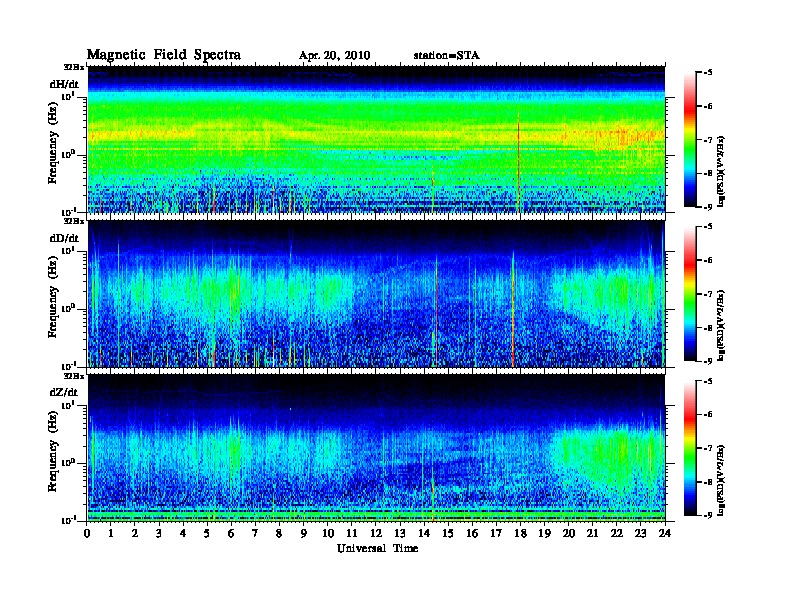Click the "-6" tick on dZ/dt colorbar
Image resolution: width=792 pixels, height=612 pixels.
(x=708, y=414)
